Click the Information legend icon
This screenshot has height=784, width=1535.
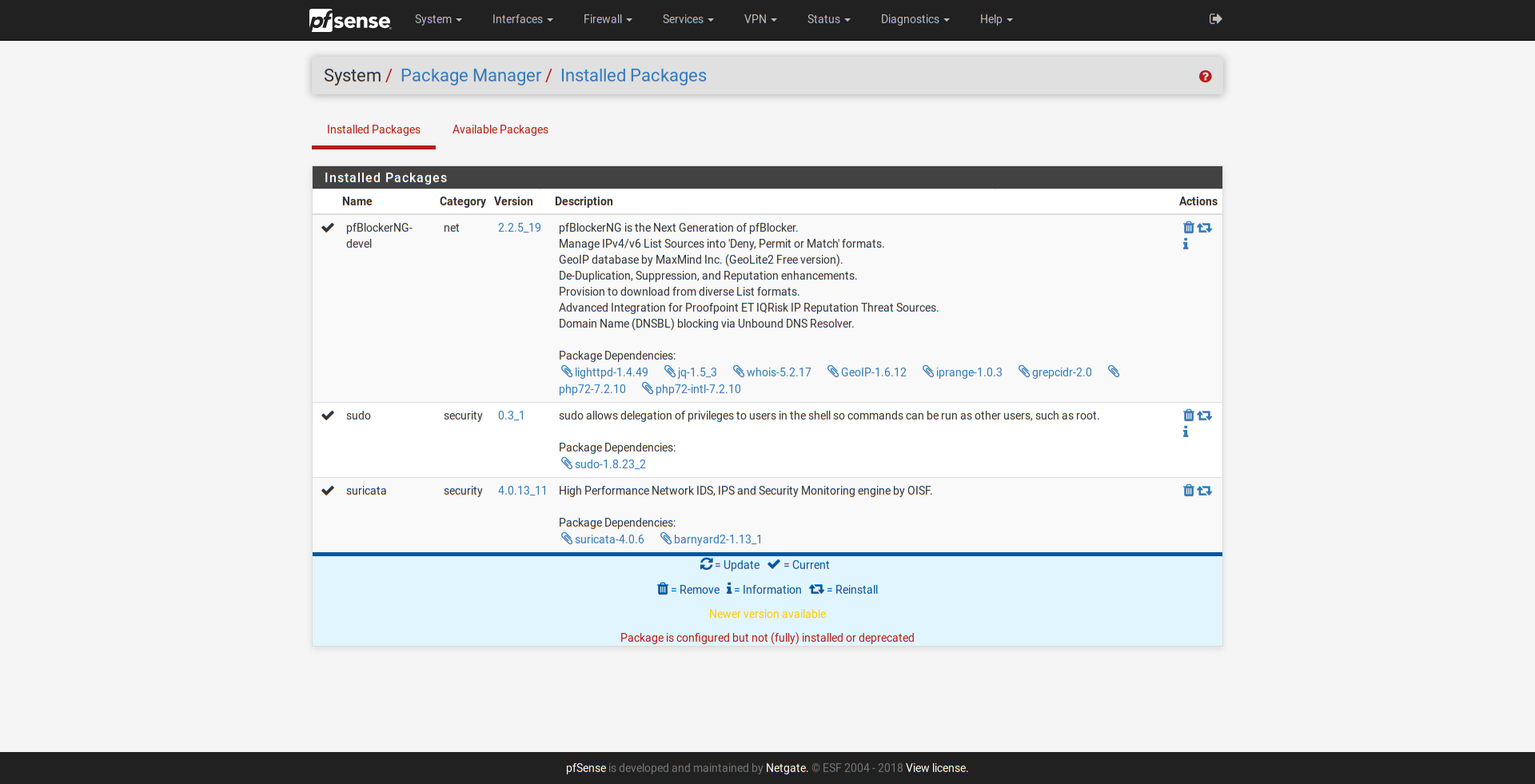pyautogui.click(x=729, y=589)
